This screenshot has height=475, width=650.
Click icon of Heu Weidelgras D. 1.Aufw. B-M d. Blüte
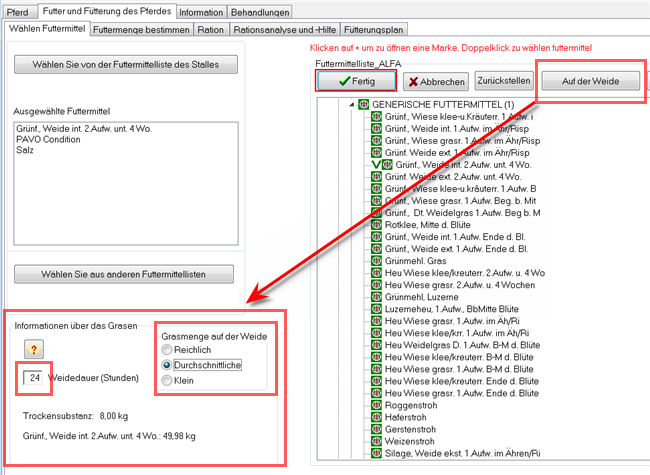pyautogui.click(x=376, y=345)
